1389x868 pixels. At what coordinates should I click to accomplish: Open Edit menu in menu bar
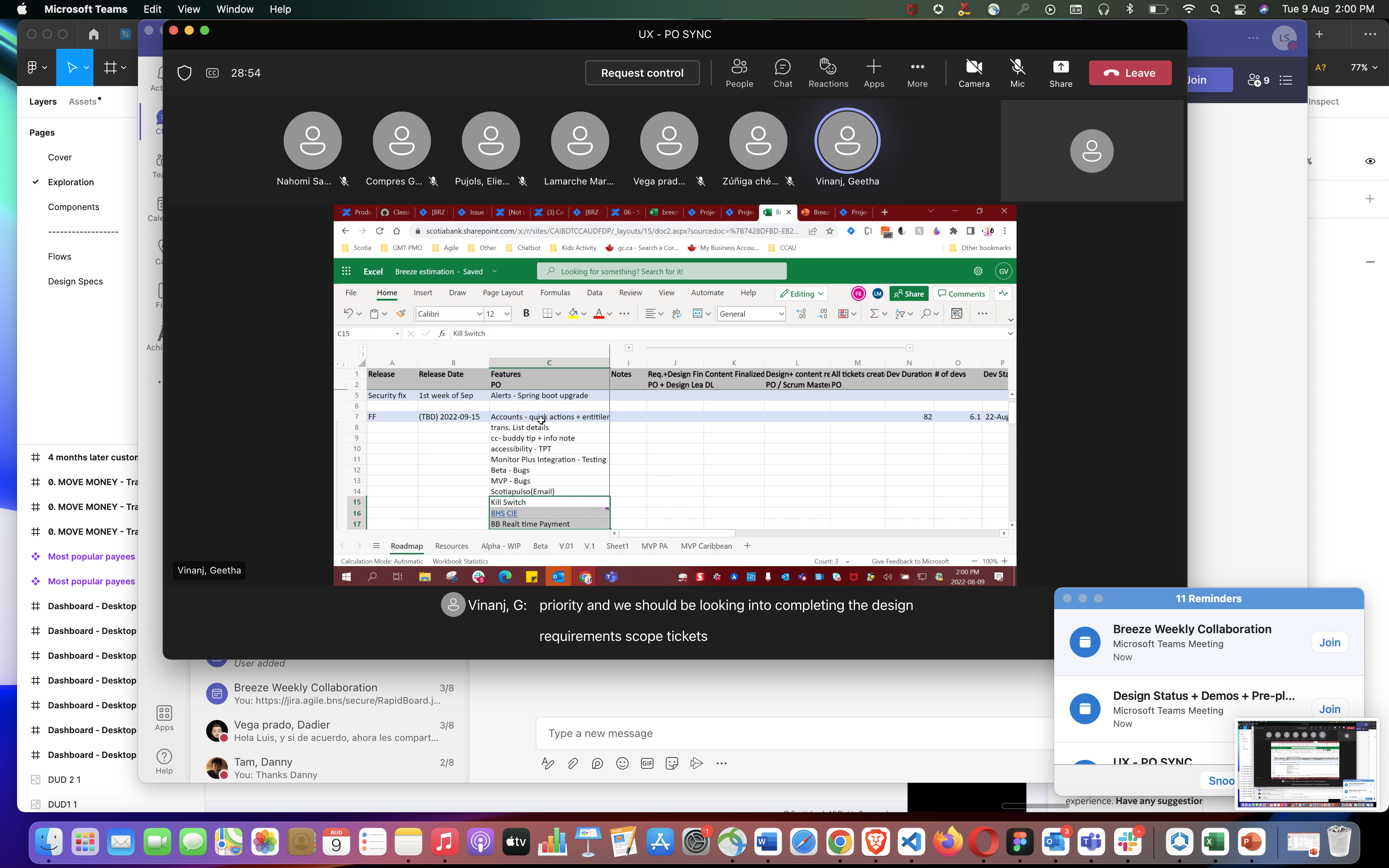tap(152, 9)
